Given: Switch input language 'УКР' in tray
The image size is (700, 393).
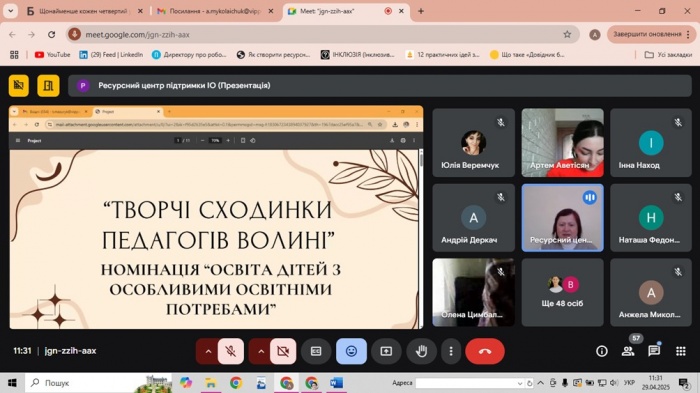Looking at the screenshot, I should [629, 383].
